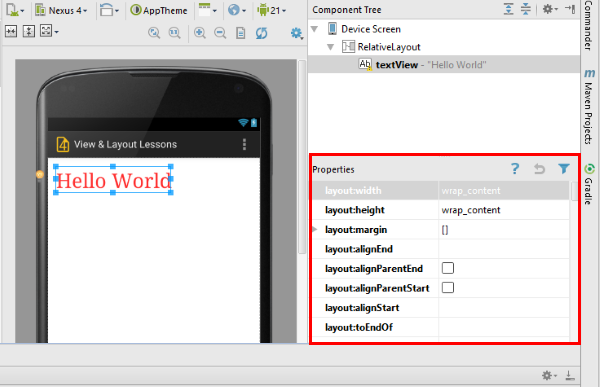Click the Properties help question mark icon
Viewport: 600px width, 387px height.
pos(515,169)
